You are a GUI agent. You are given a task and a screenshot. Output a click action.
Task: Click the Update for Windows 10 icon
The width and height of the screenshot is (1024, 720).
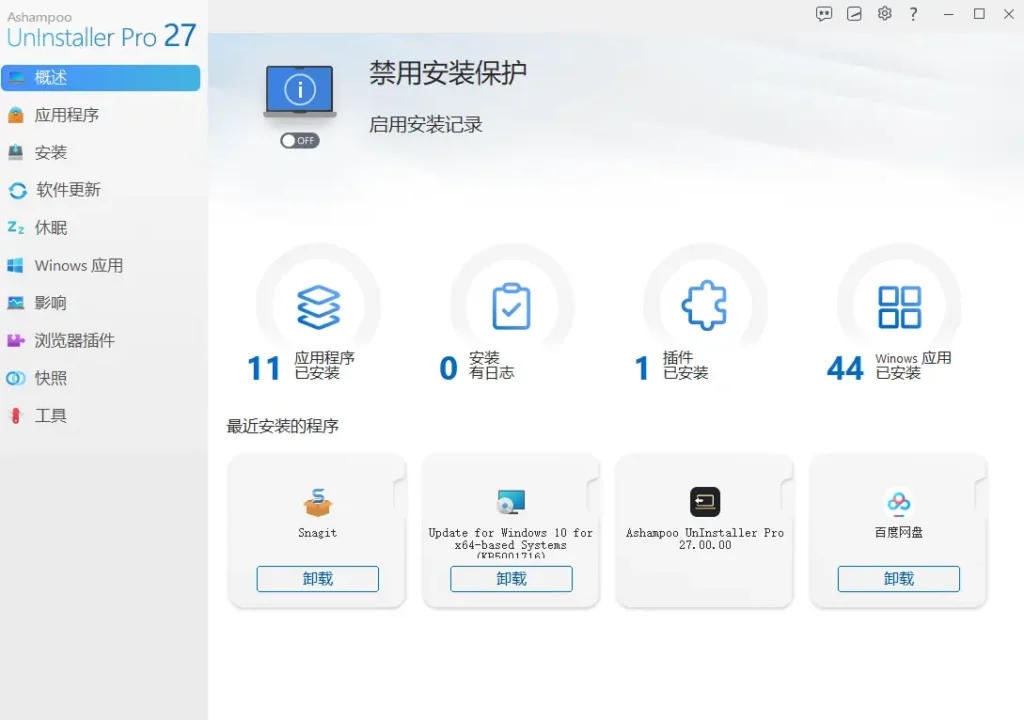click(511, 502)
